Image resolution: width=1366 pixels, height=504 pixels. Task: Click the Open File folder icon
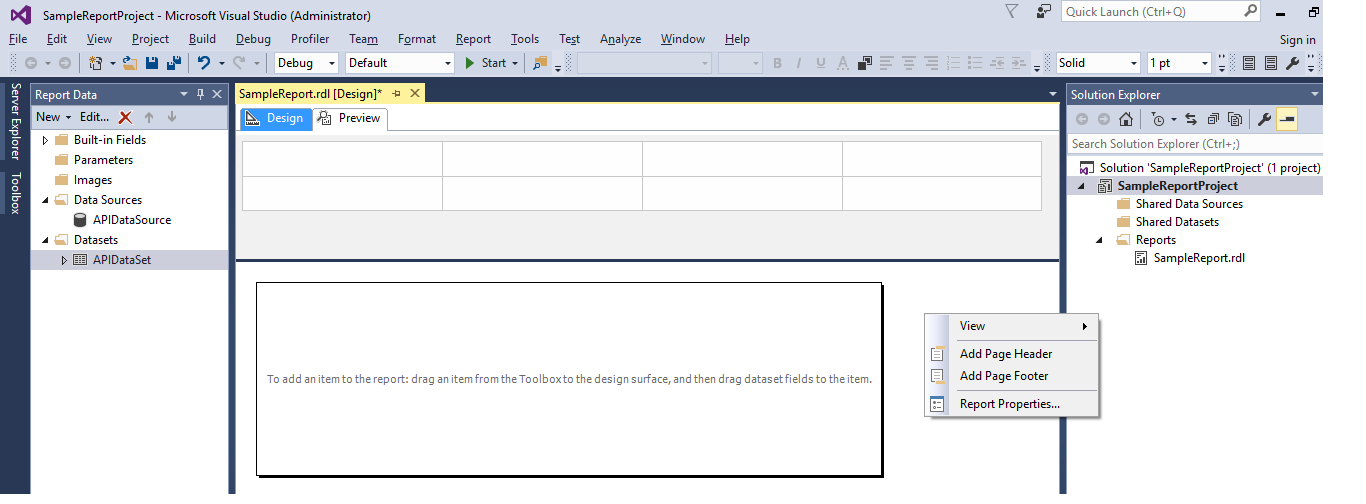tap(132, 62)
